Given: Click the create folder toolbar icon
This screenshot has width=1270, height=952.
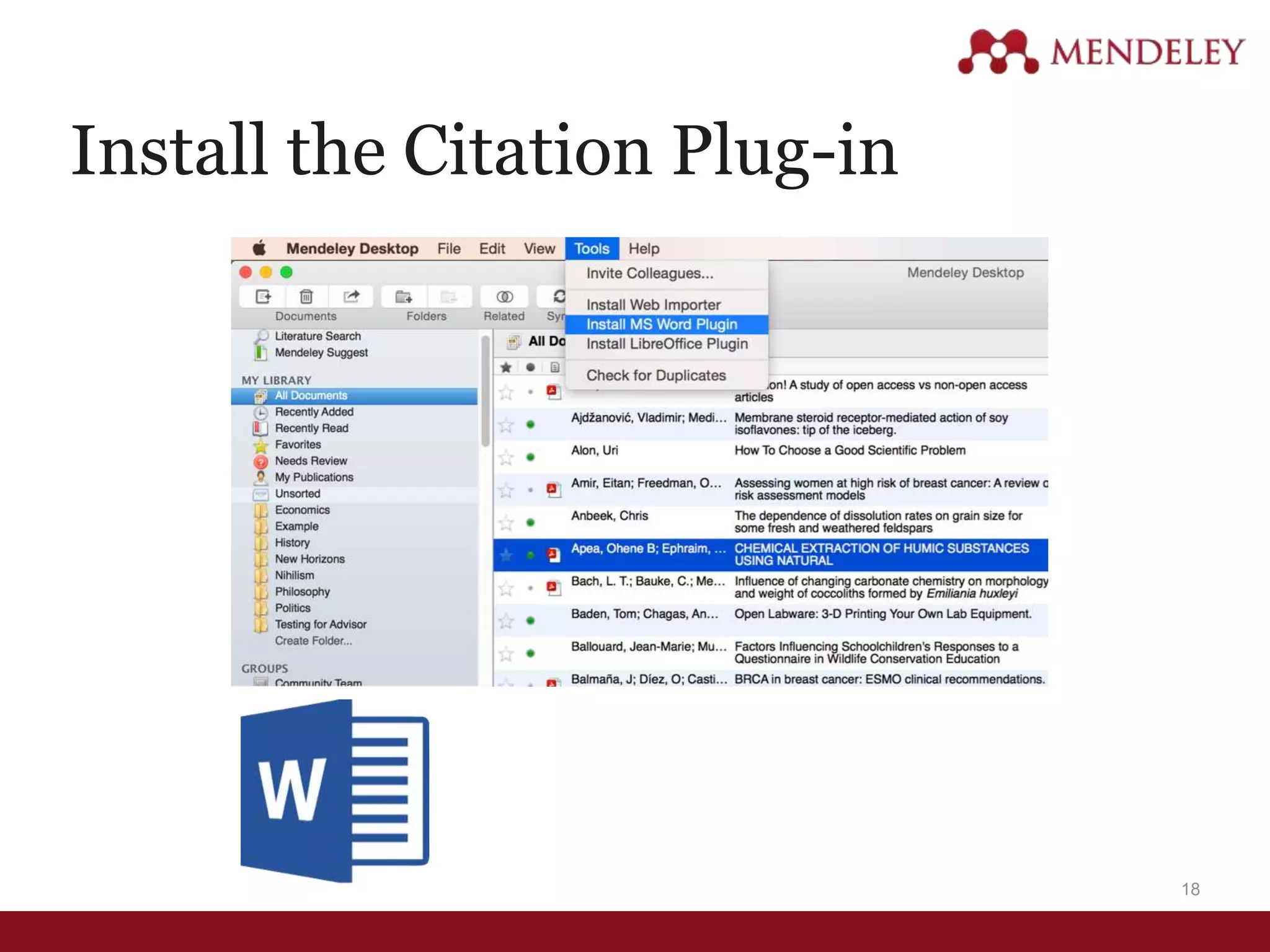Looking at the screenshot, I should point(403,297).
